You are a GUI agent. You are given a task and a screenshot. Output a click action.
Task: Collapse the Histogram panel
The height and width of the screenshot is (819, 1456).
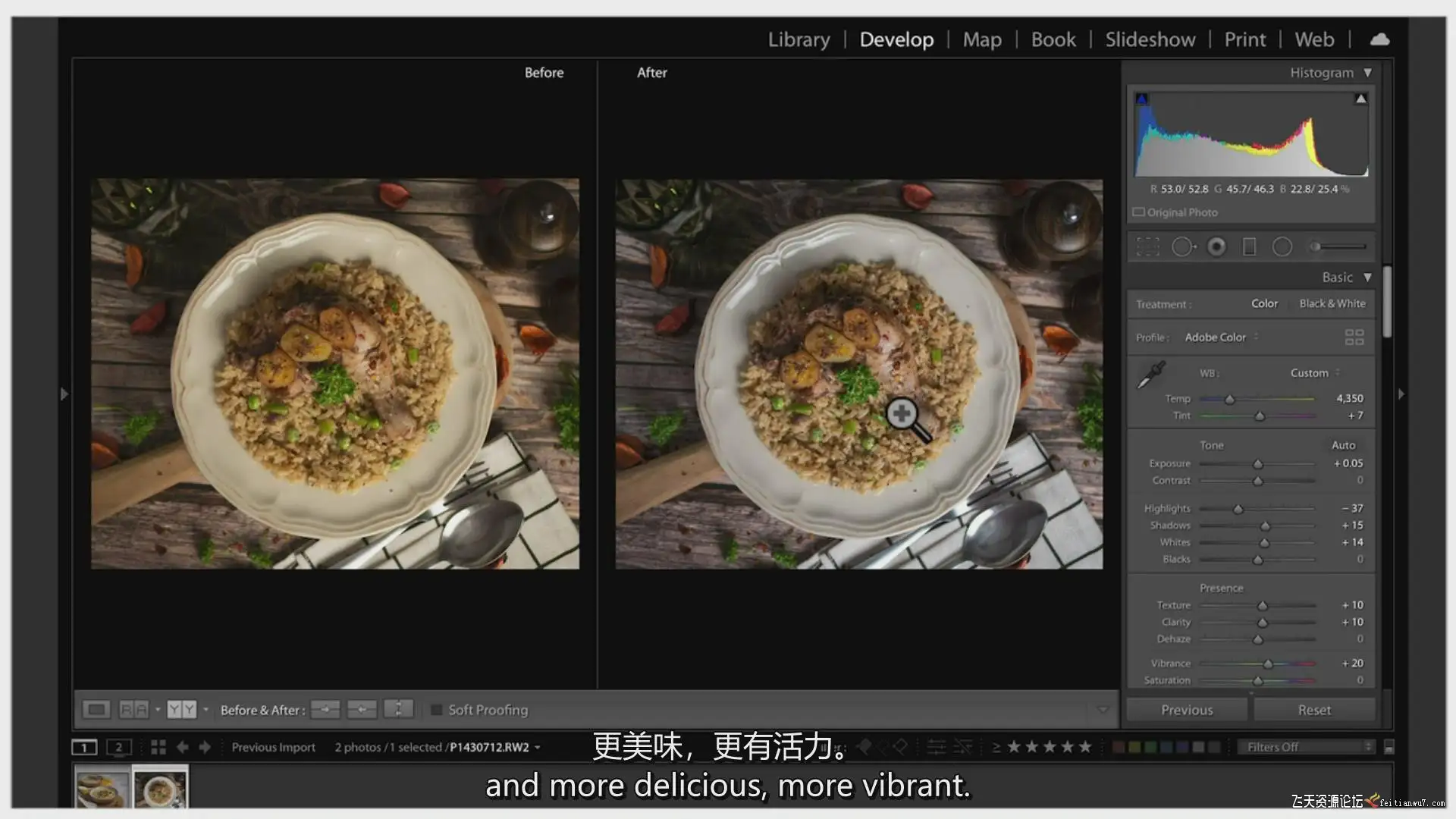(1367, 73)
